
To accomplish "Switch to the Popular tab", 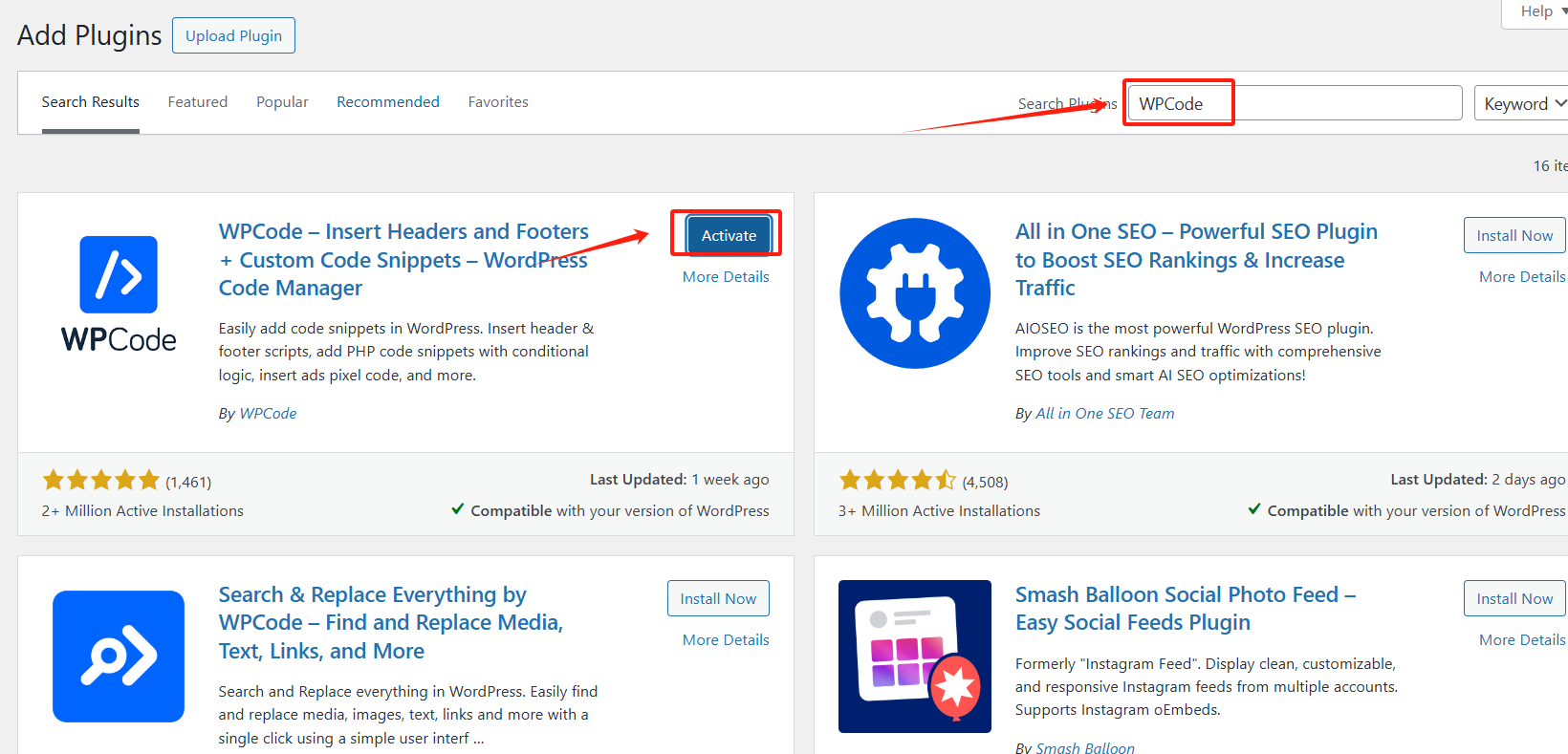I will (x=282, y=102).
